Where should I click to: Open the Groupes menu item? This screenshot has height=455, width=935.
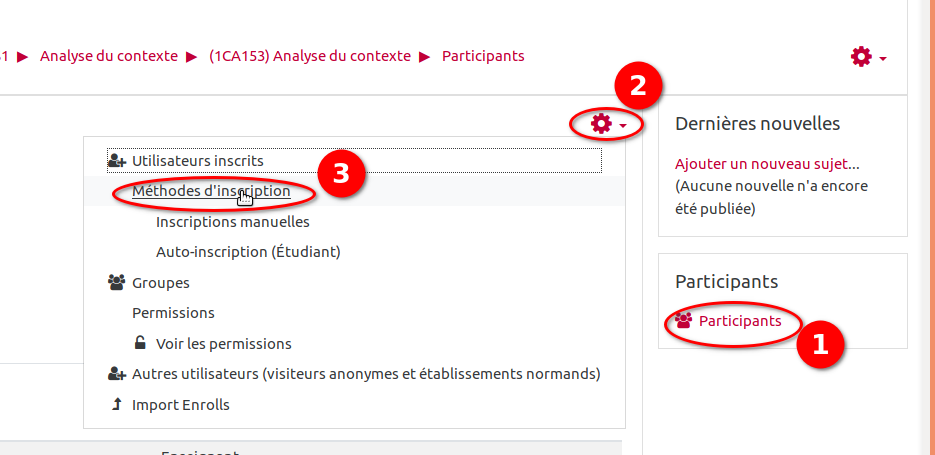161,283
